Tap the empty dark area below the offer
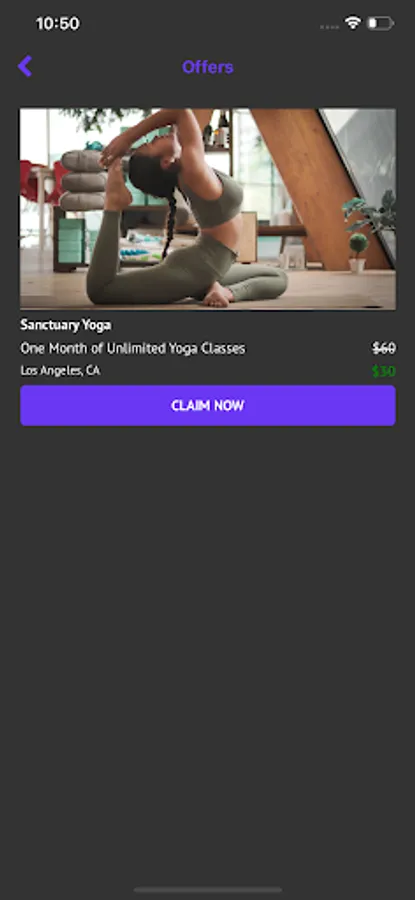The image size is (415, 900). [208, 654]
